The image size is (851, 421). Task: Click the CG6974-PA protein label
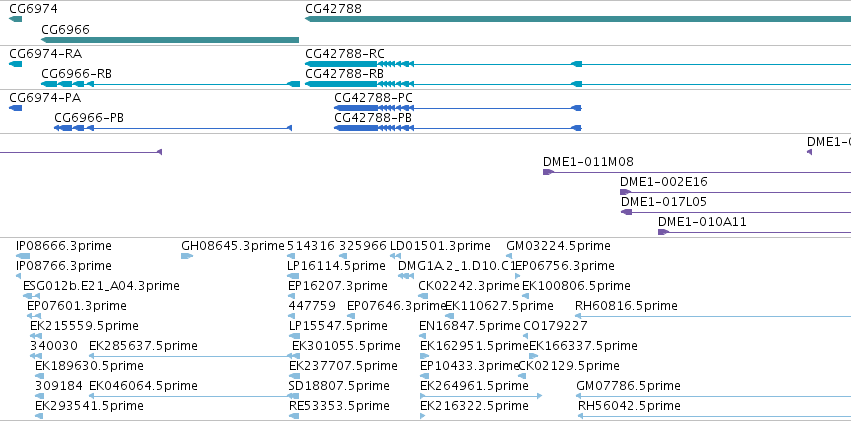[45, 98]
